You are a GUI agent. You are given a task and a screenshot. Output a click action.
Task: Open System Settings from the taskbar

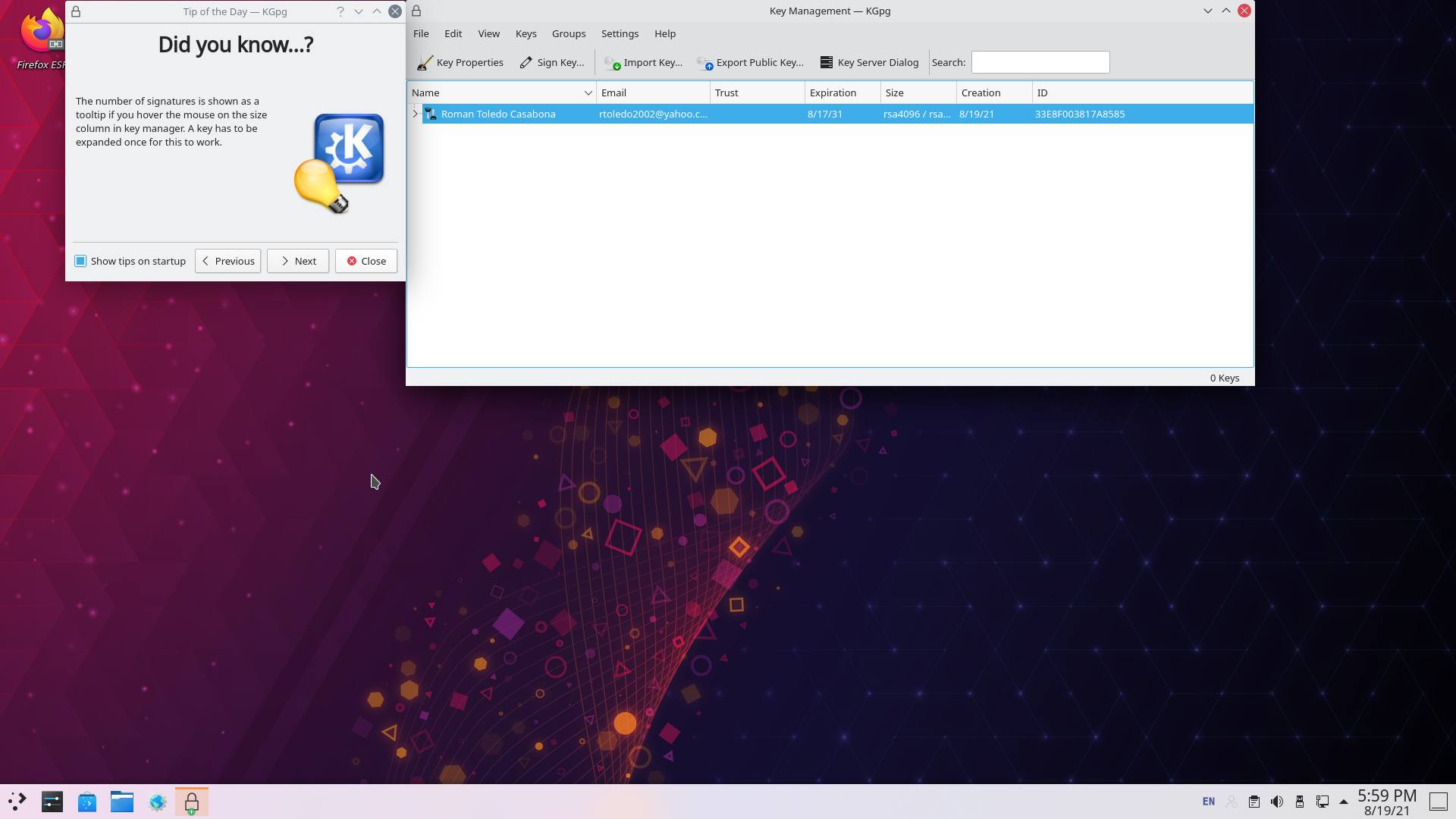tap(52, 802)
